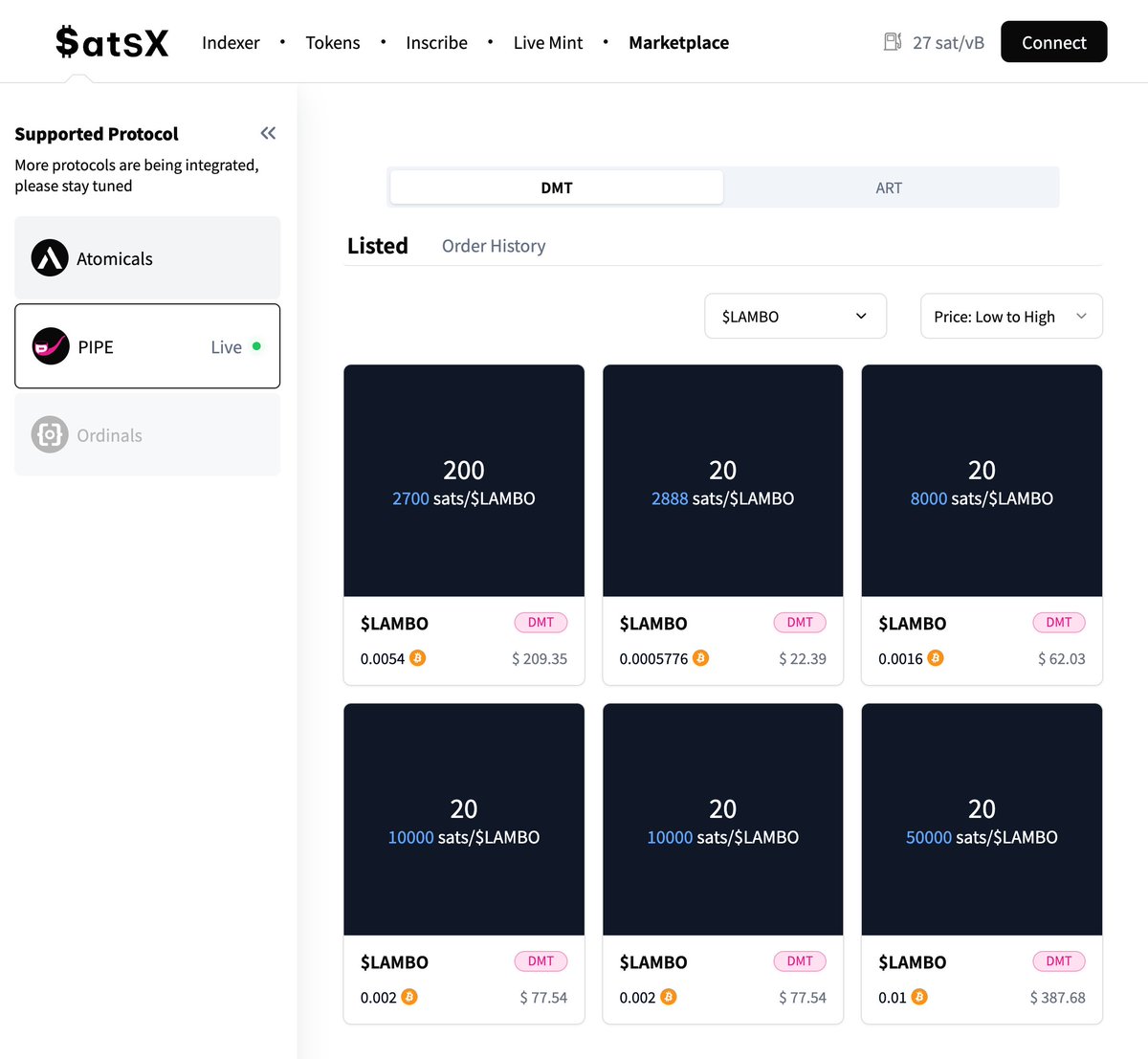Open the Price: Low to High sort dropdown
Image resolution: width=1148 pixels, height=1059 pixels.
click(1010, 316)
